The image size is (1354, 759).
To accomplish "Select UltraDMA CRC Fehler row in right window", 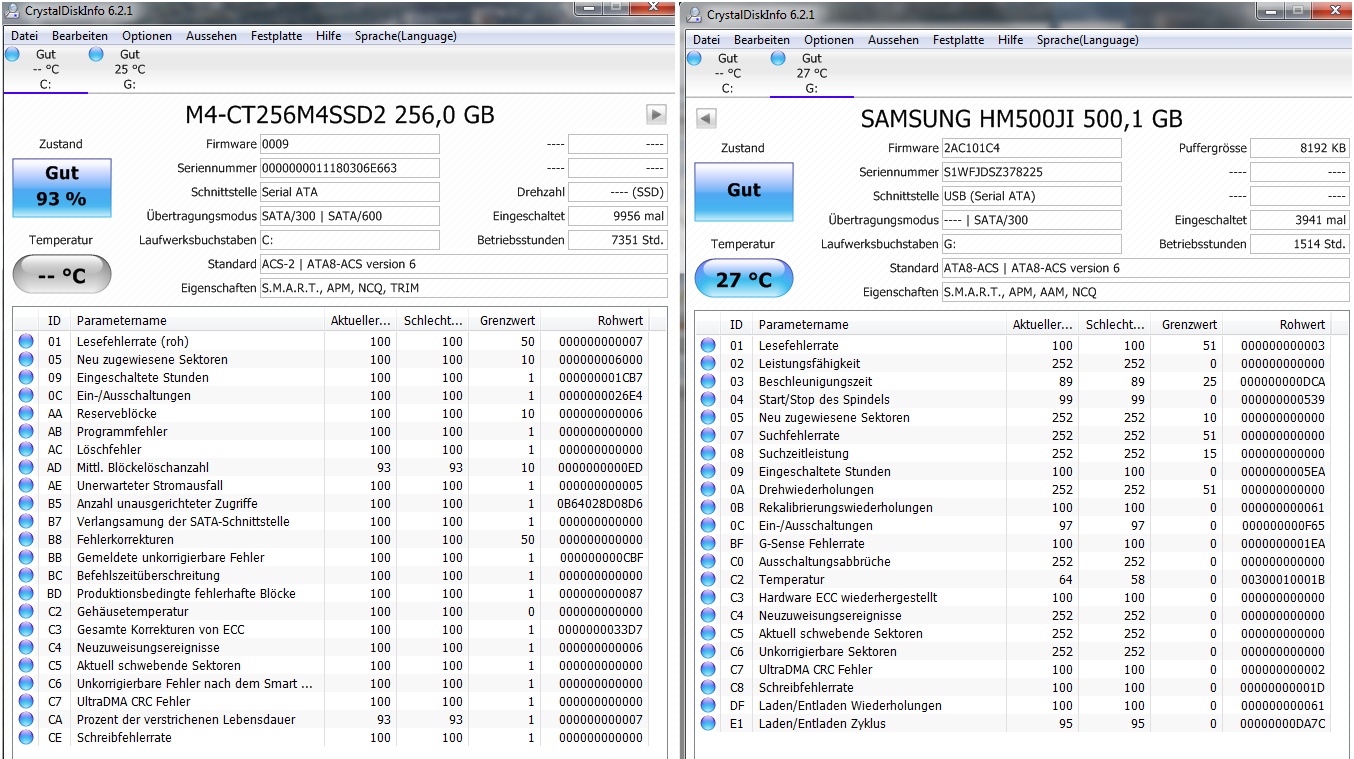I will (x=1013, y=670).
